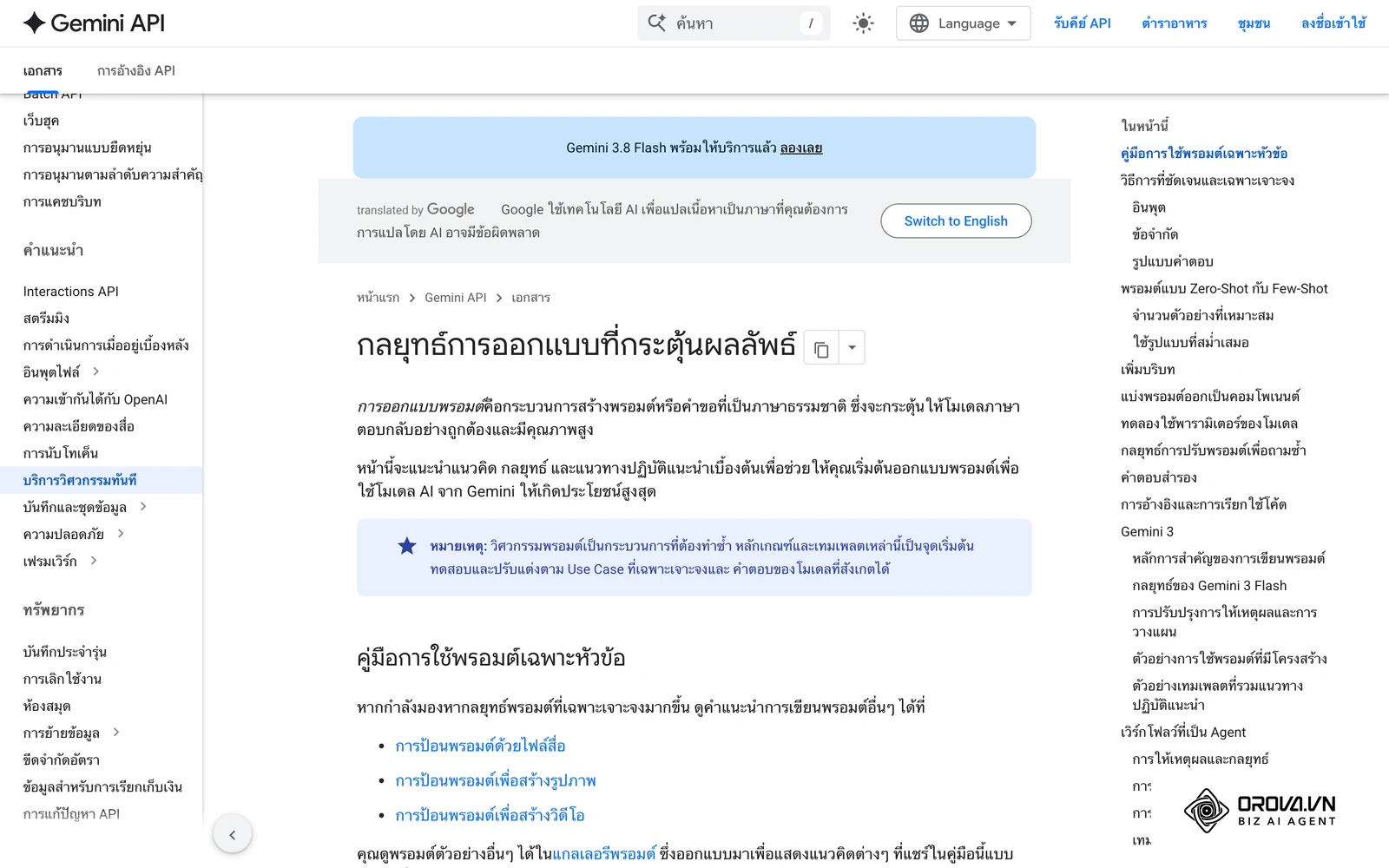Open the รับคีย์ API link

tap(1083, 23)
